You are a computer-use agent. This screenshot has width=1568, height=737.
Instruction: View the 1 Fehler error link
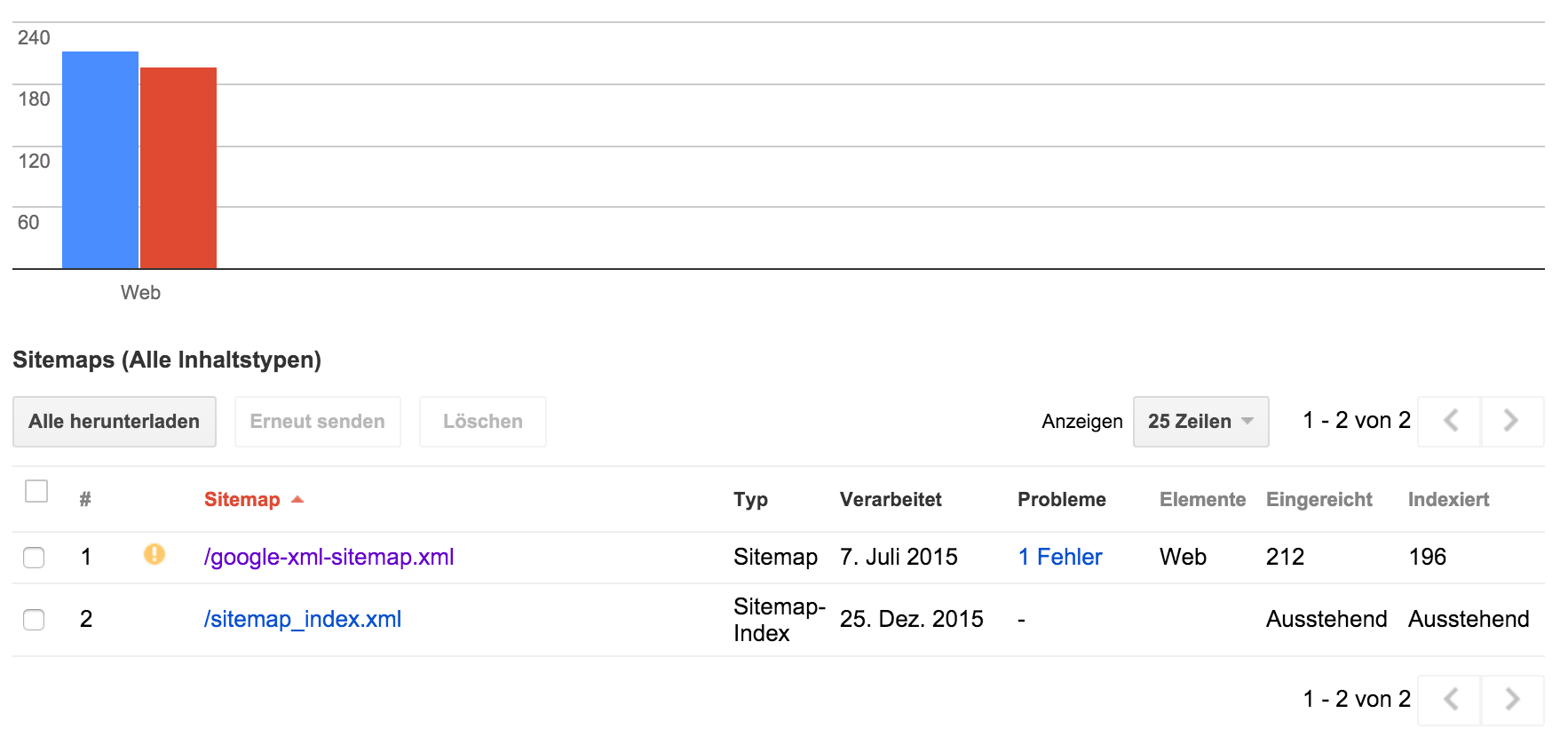(x=1060, y=557)
